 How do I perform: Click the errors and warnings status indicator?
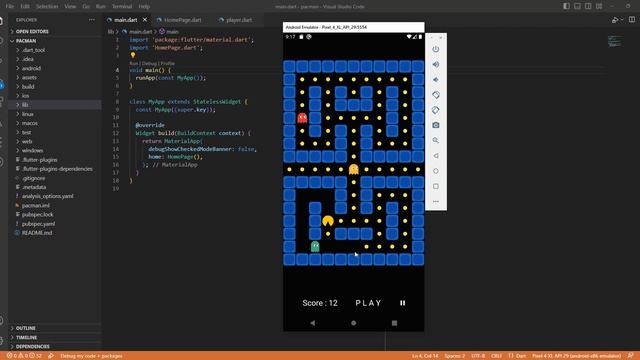tap(24, 356)
